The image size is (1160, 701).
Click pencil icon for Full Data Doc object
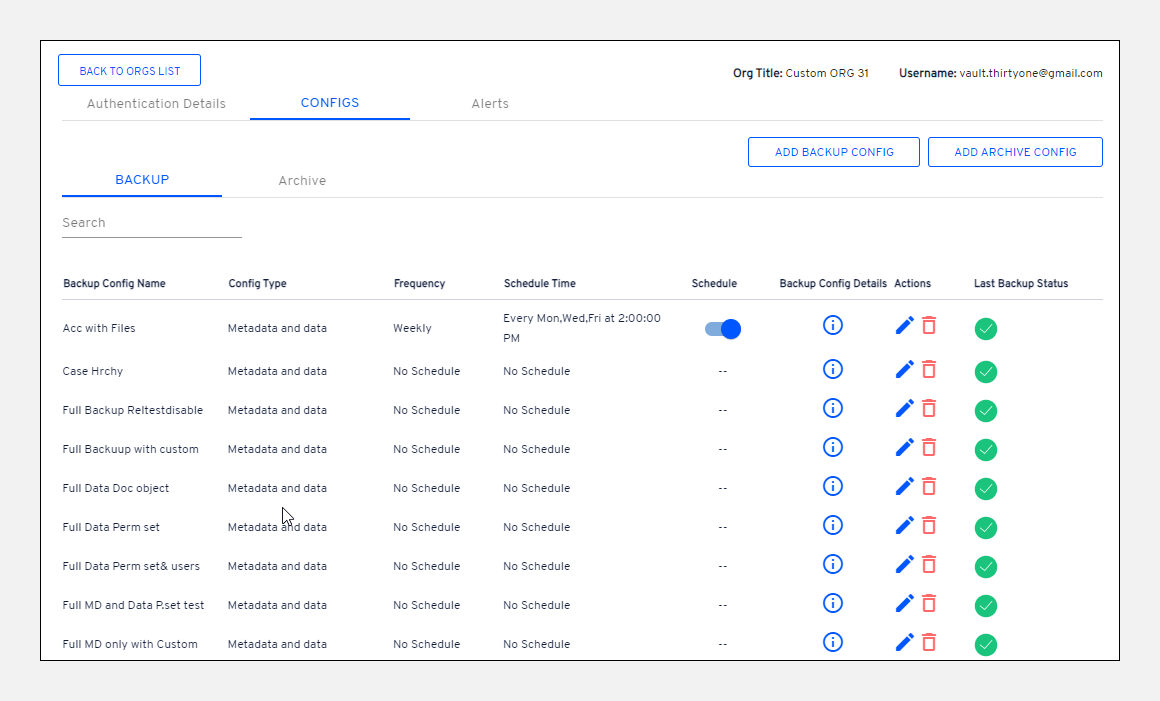click(x=905, y=487)
